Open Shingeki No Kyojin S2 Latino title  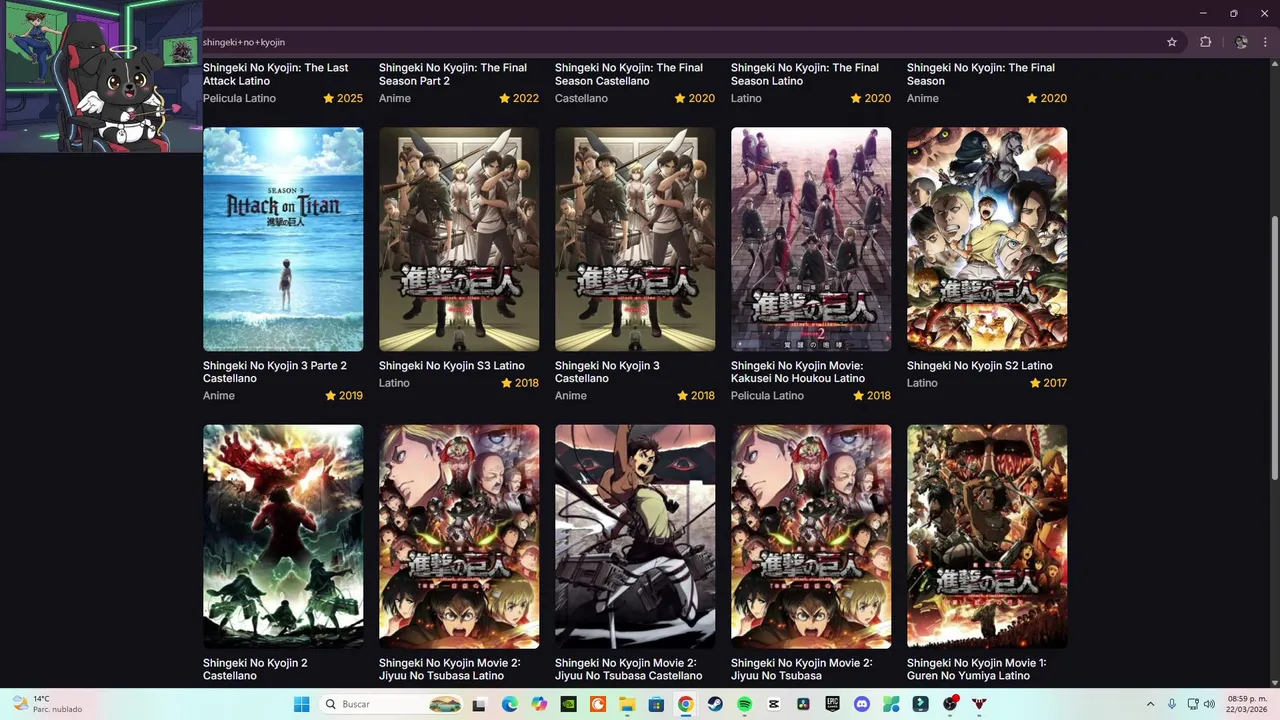(x=980, y=366)
